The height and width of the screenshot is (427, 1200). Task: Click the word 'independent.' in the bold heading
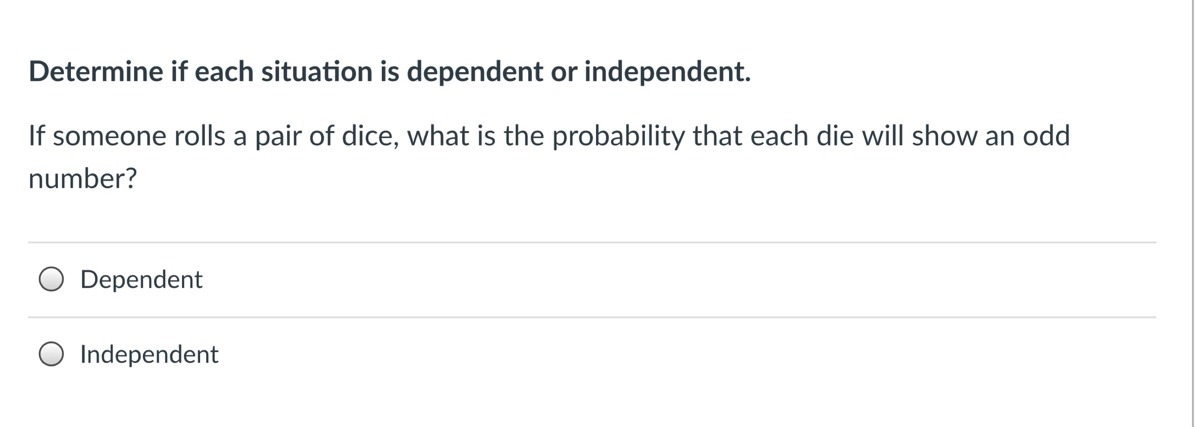(x=666, y=73)
